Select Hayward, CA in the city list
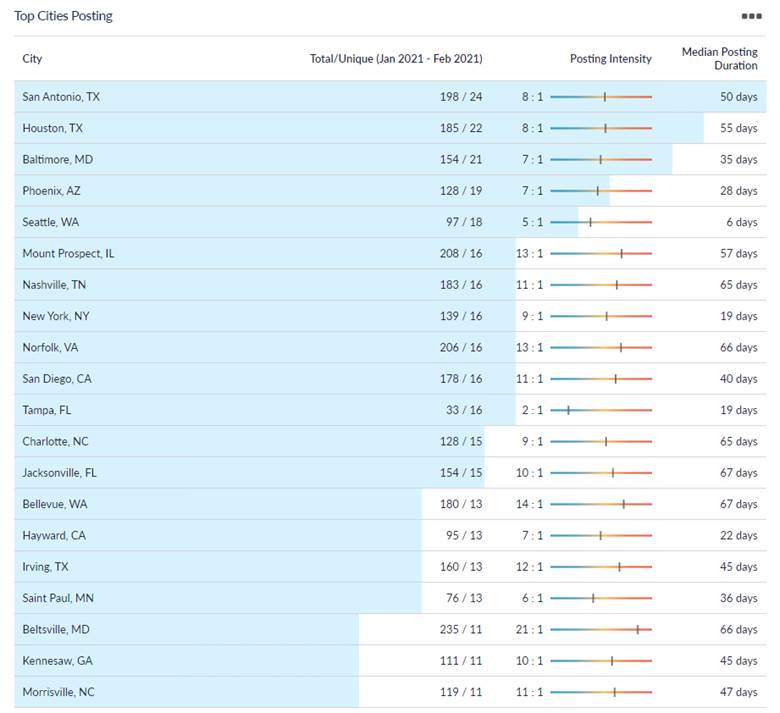 coord(54,535)
